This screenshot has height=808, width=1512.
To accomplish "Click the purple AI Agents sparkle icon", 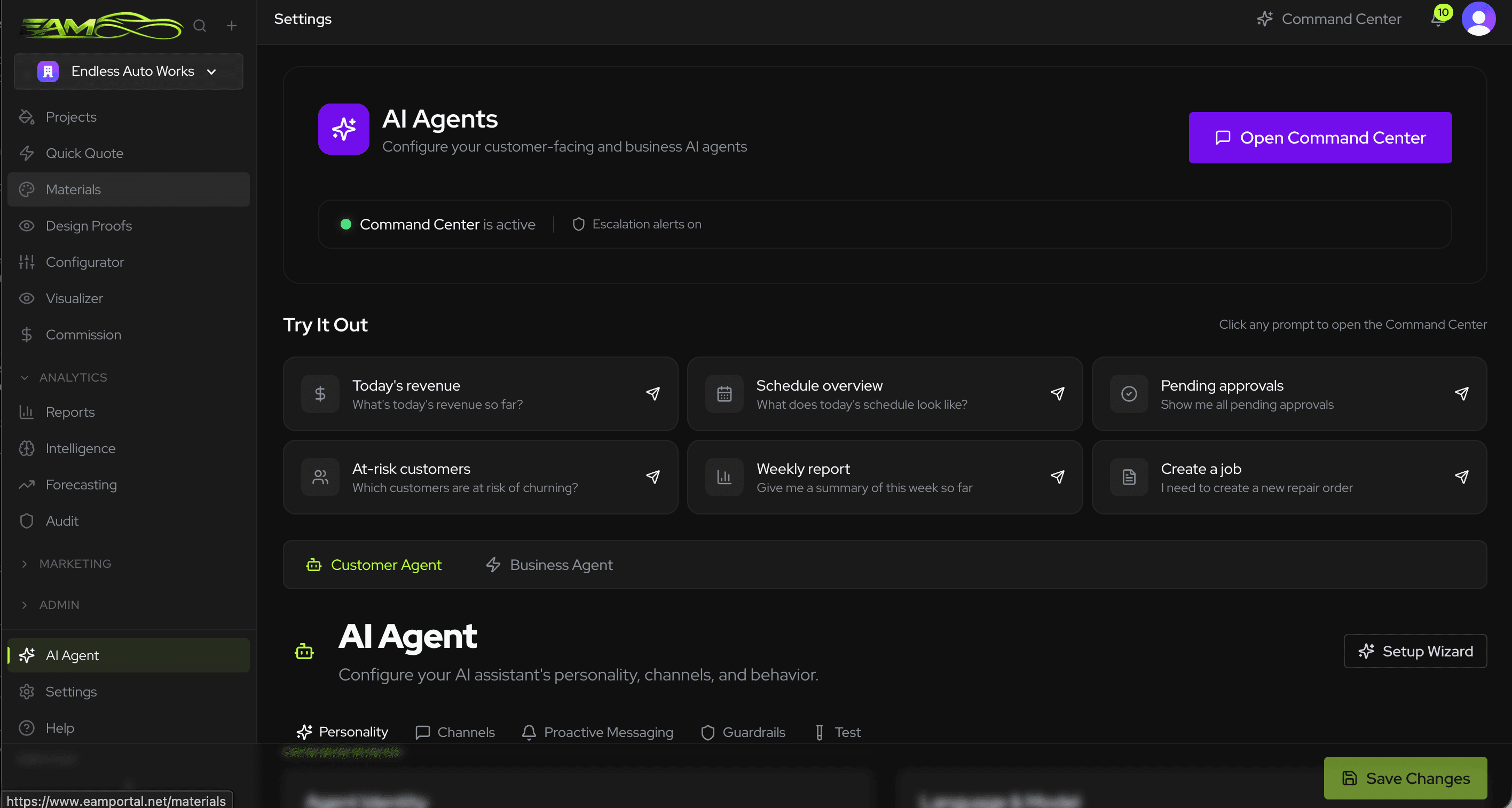I will [x=343, y=130].
